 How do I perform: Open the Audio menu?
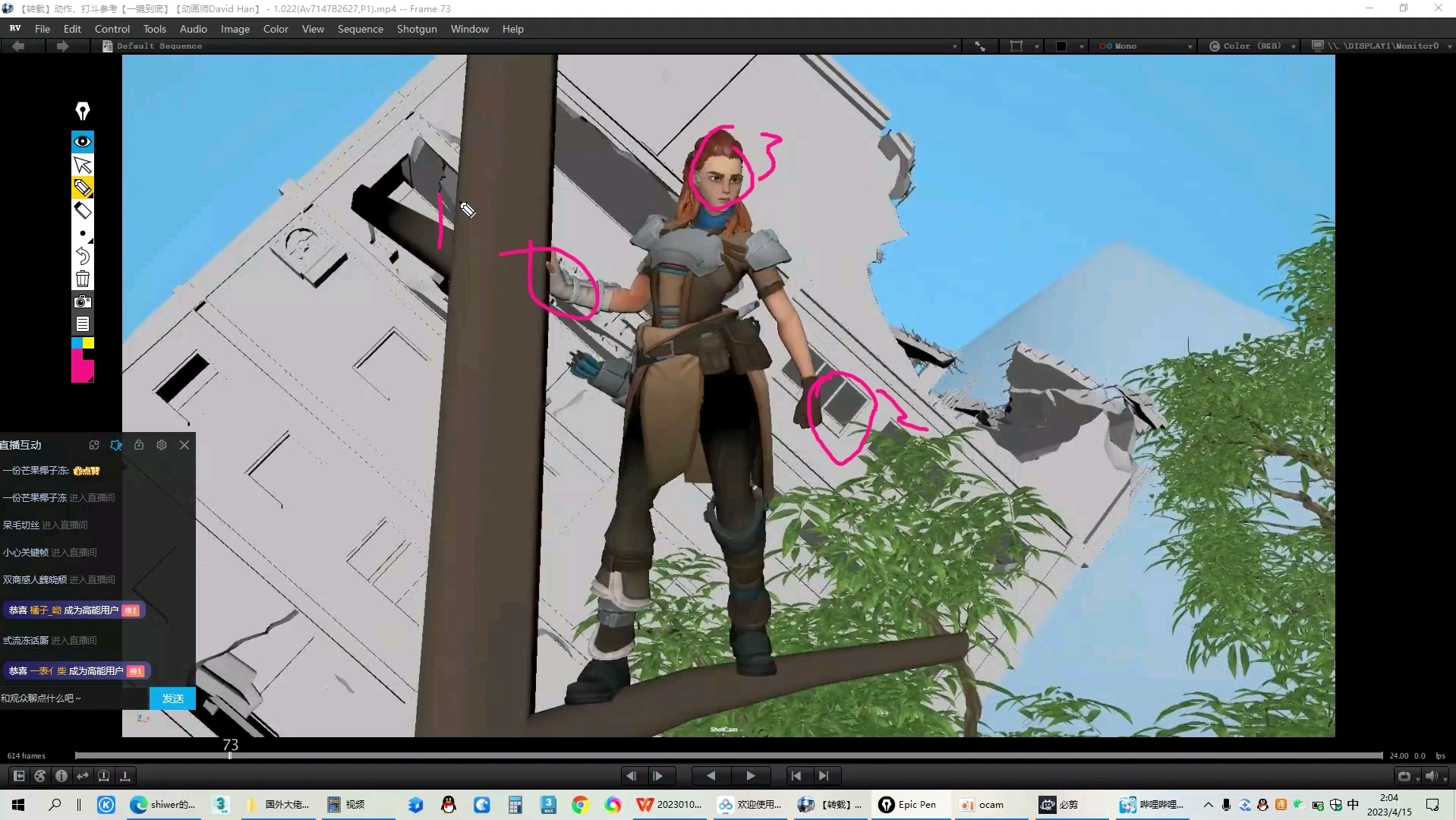[193, 29]
